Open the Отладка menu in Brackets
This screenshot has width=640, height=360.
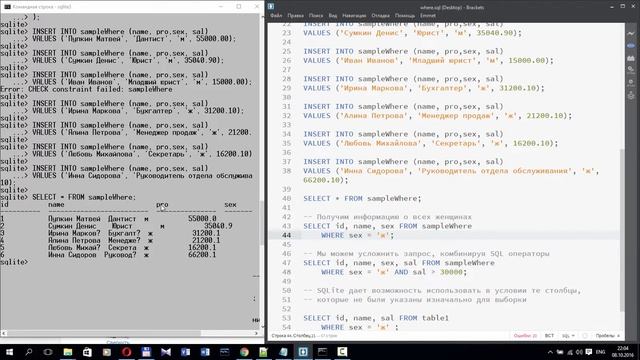click(x=380, y=16)
